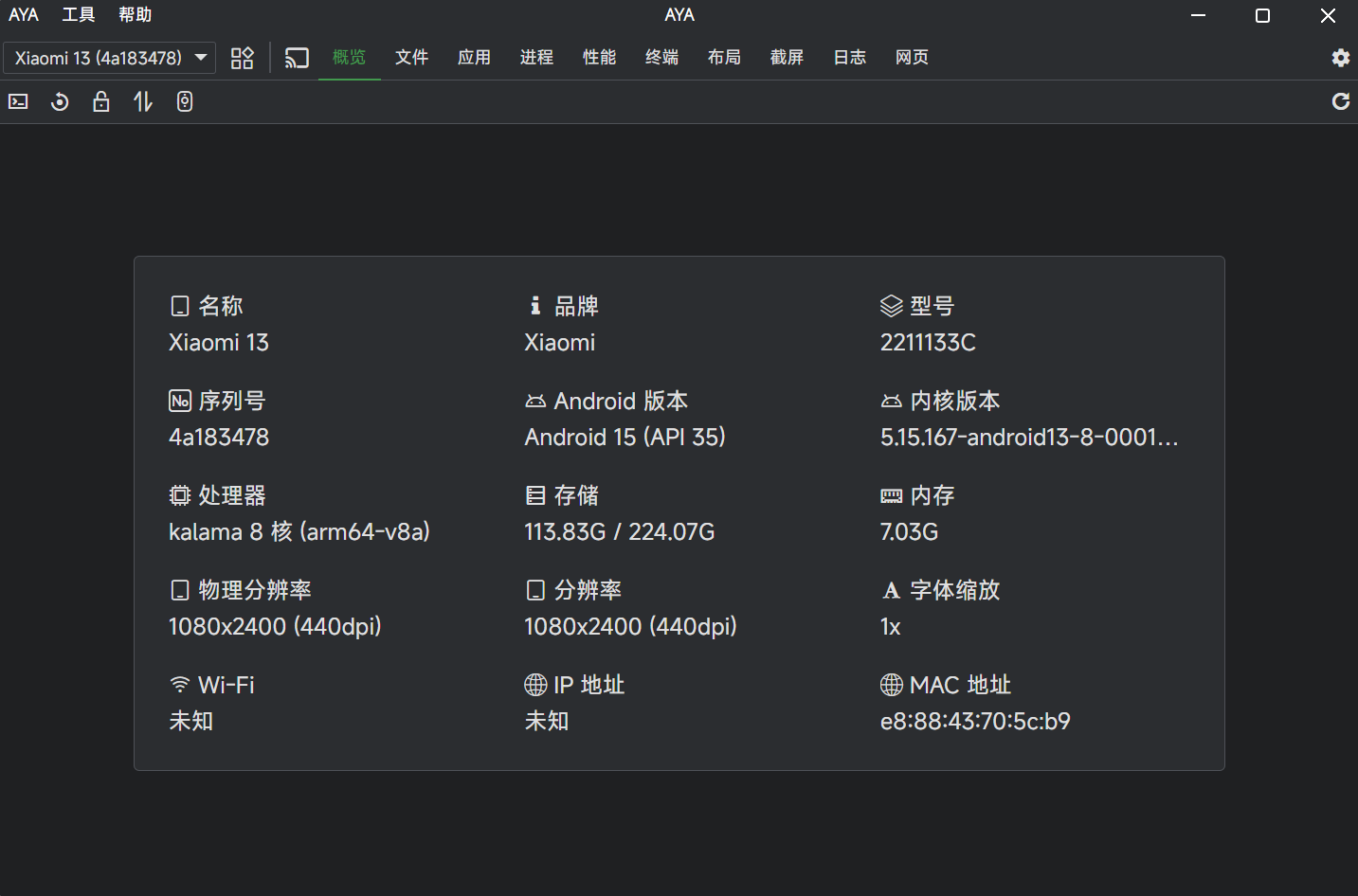The width and height of the screenshot is (1358, 896).
Task: Open the device grid view icon
Action: [242, 58]
